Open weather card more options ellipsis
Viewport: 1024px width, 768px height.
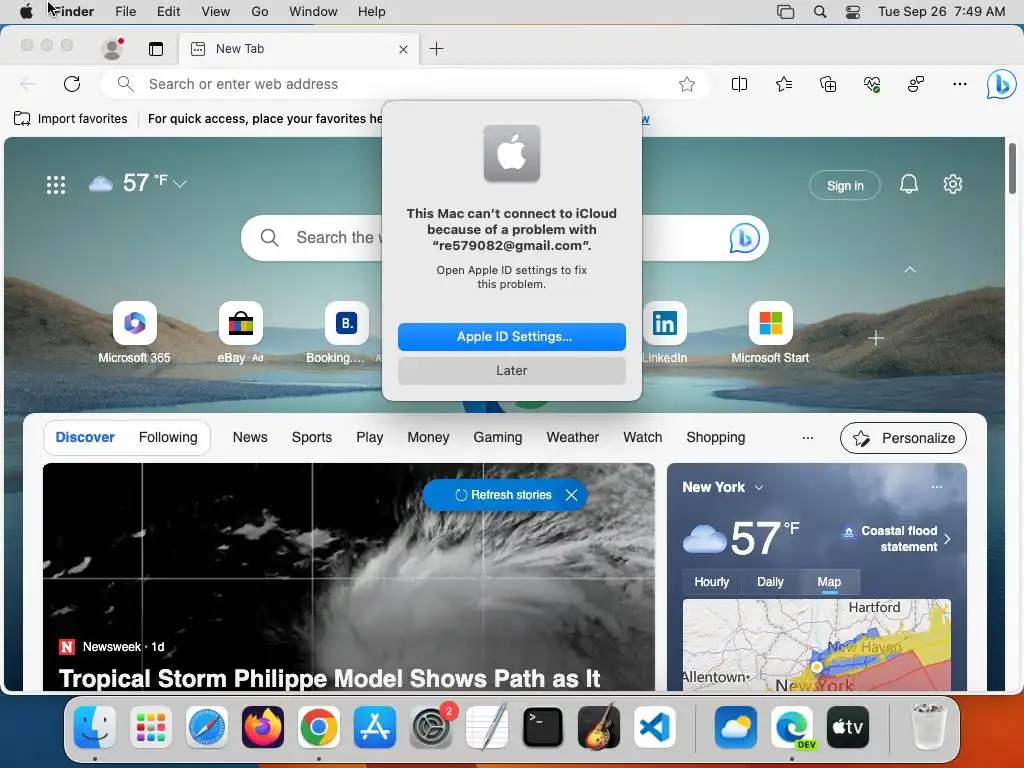(936, 487)
